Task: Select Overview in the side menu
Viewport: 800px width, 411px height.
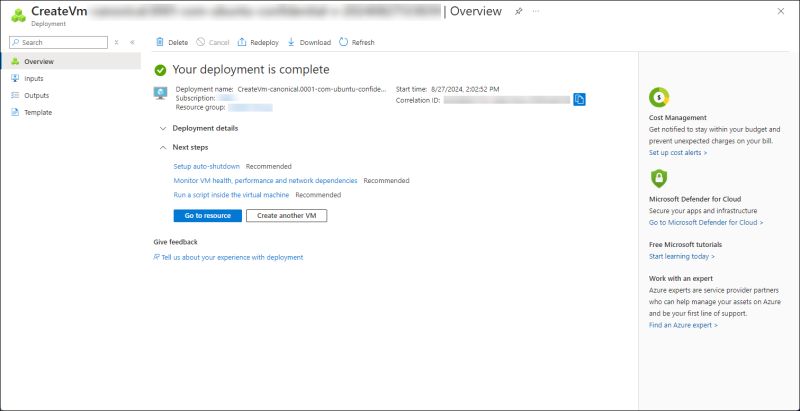Action: tap(70, 61)
